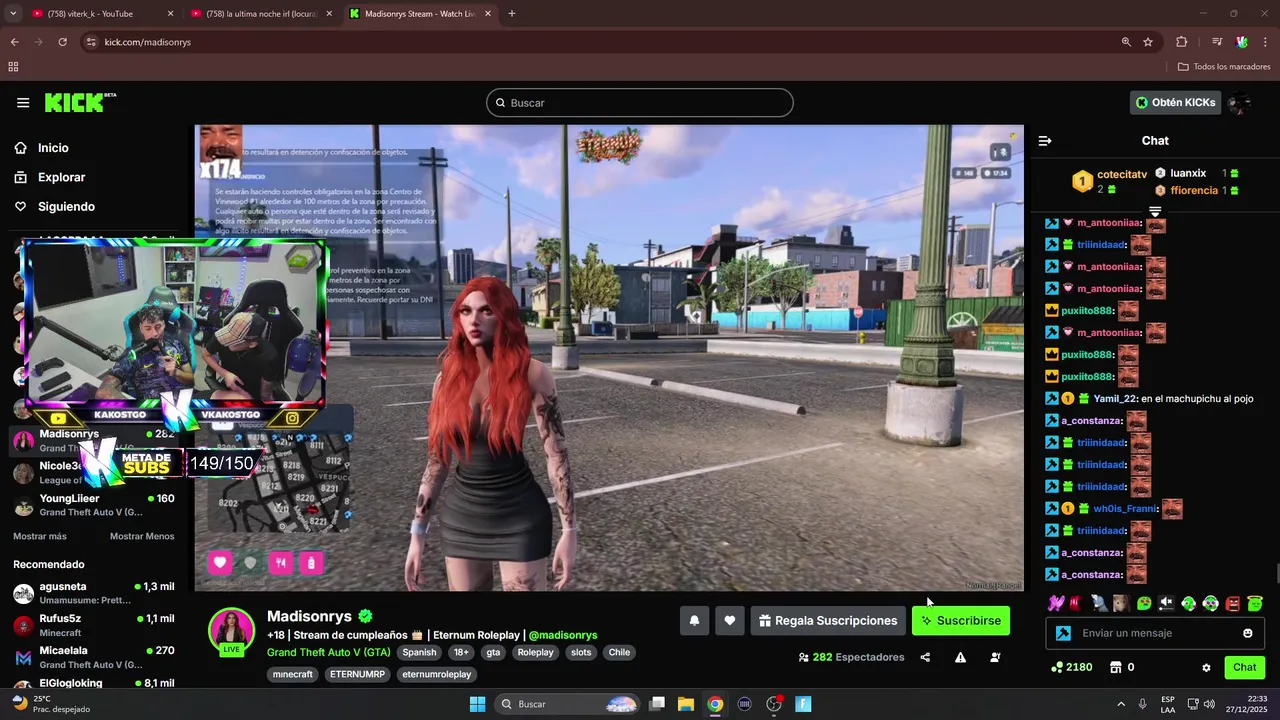Open chat settings gear icon

[x=1206, y=667]
